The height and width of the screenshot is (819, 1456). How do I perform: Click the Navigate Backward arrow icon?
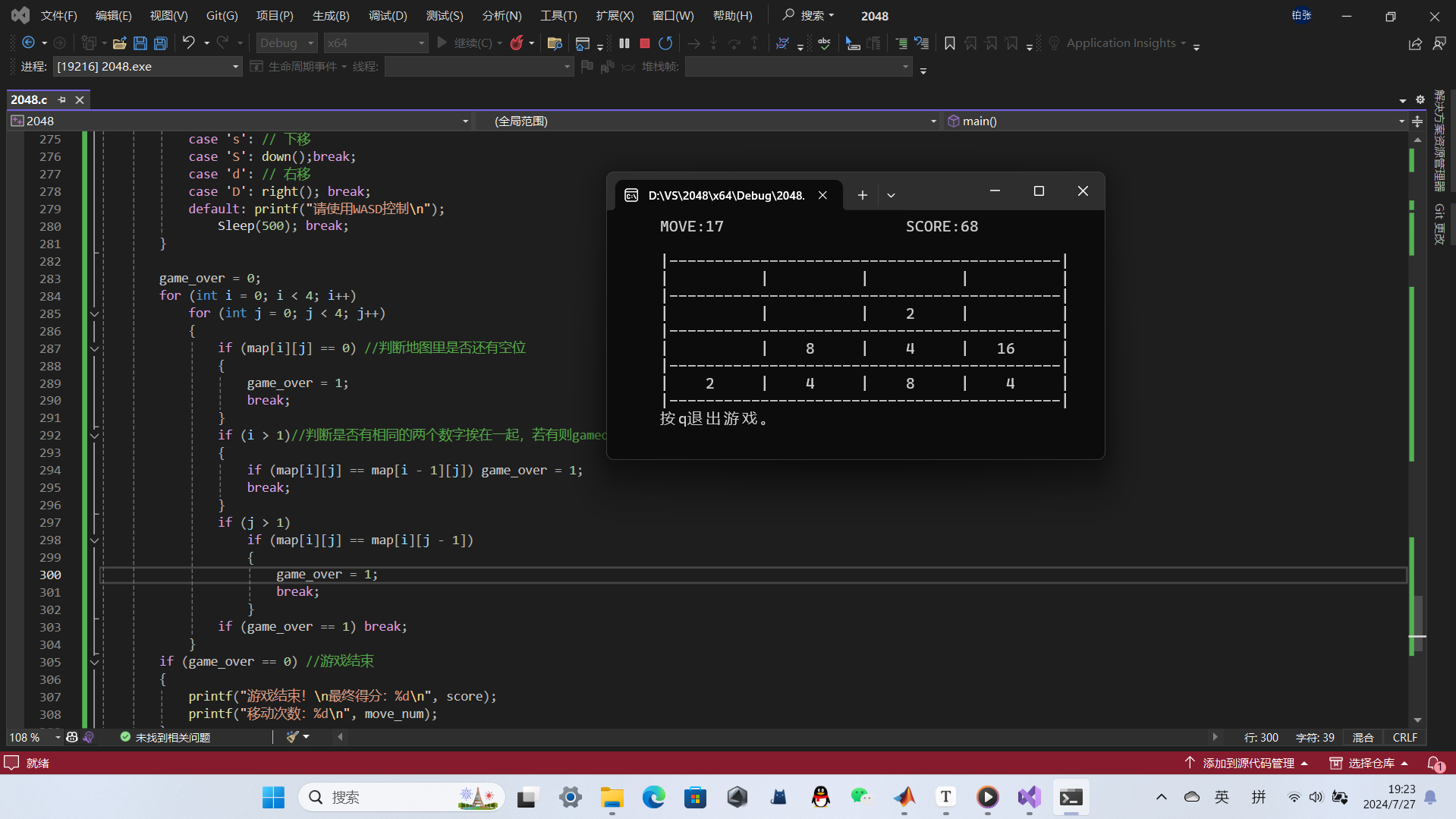click(29, 43)
